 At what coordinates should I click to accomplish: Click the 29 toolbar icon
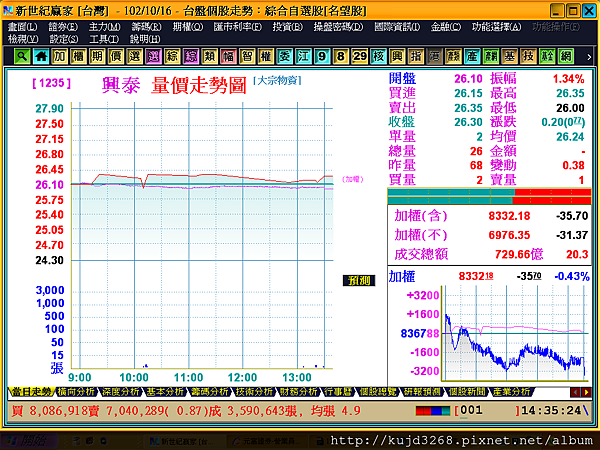pos(360,57)
